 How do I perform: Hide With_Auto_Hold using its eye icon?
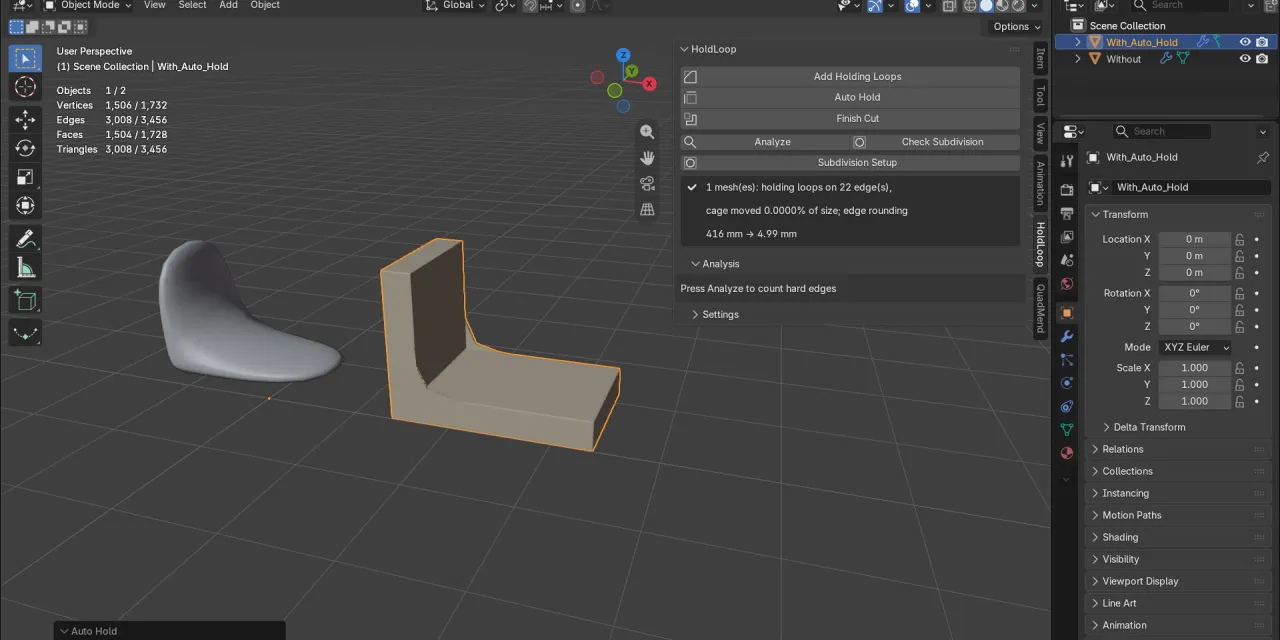pyautogui.click(x=1245, y=42)
